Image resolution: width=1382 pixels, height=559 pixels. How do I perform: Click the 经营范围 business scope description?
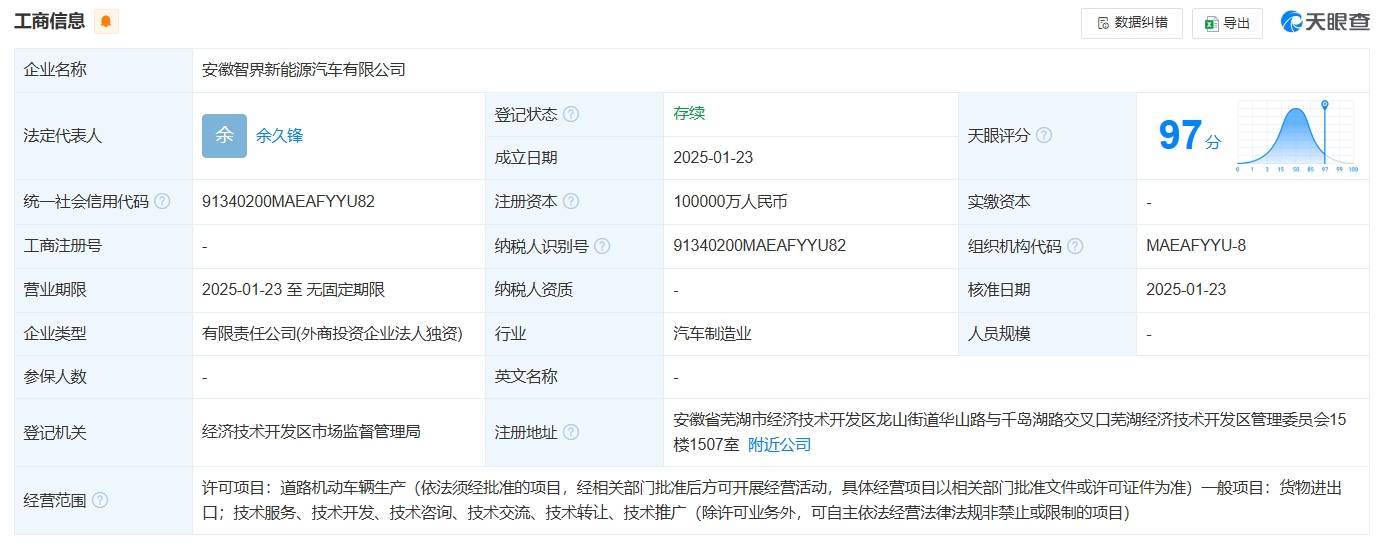[771, 500]
